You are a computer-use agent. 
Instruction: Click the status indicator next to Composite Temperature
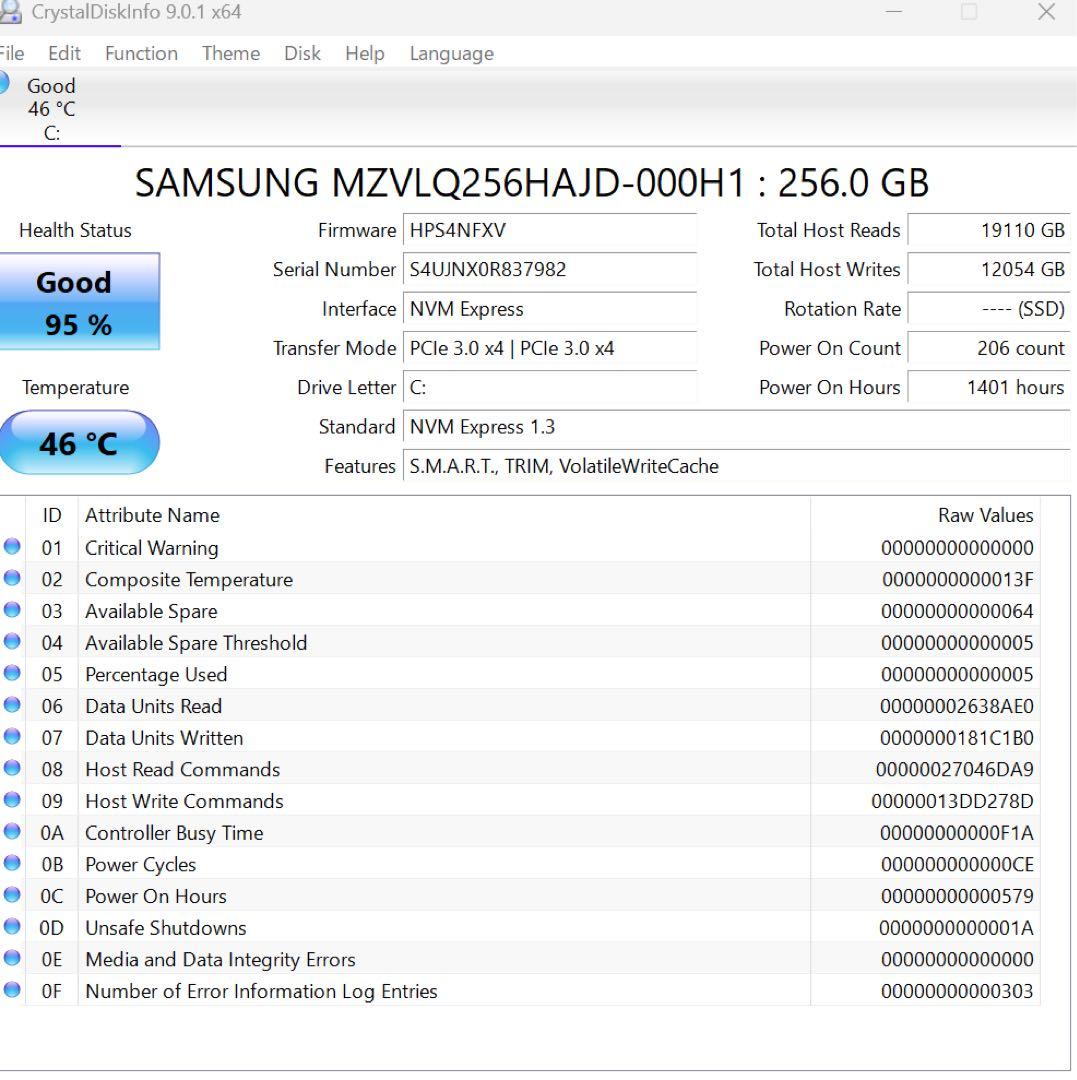pos(11,579)
